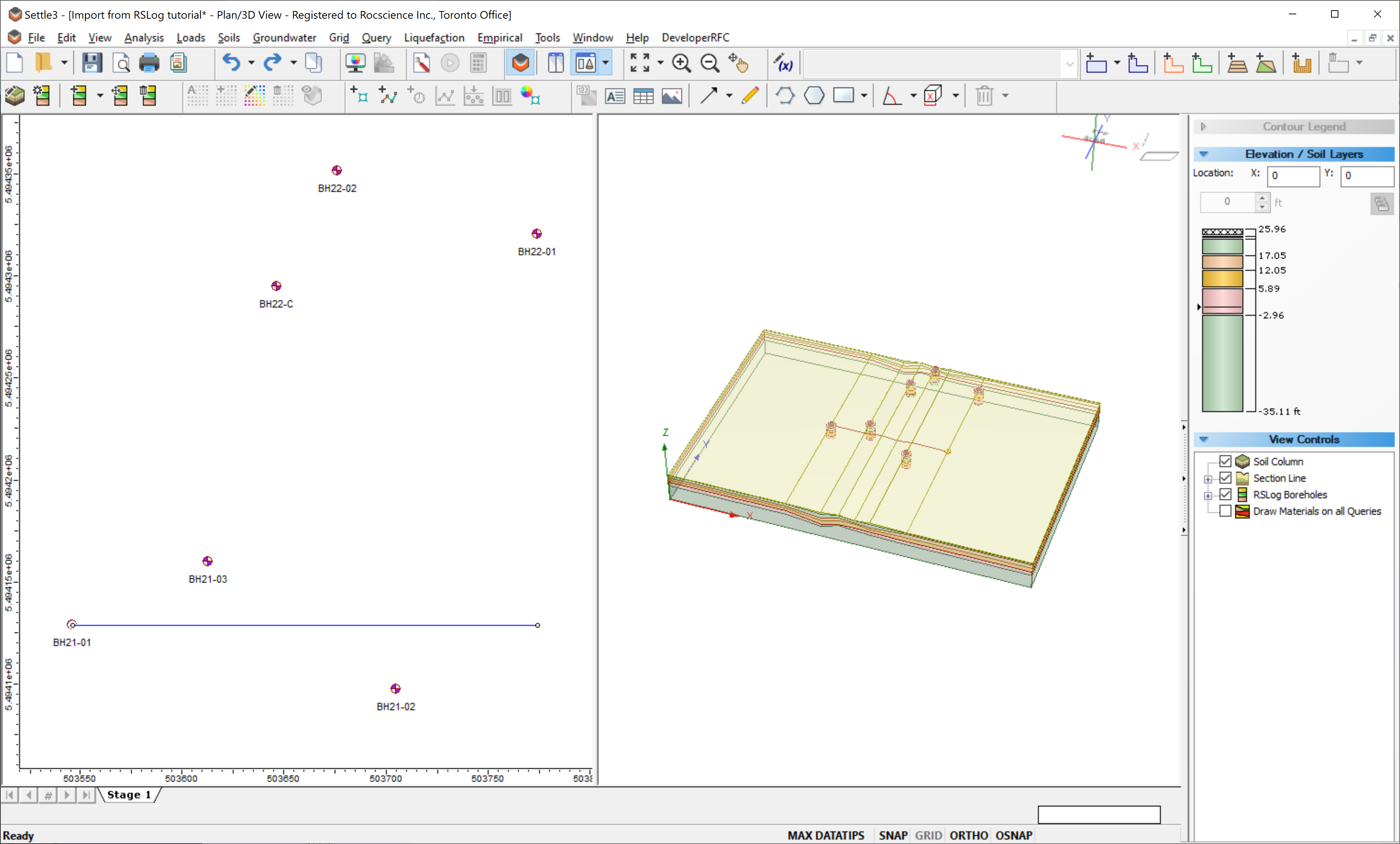Toggle the Section Line checkbox
This screenshot has width=1400, height=844.
pyautogui.click(x=1225, y=477)
